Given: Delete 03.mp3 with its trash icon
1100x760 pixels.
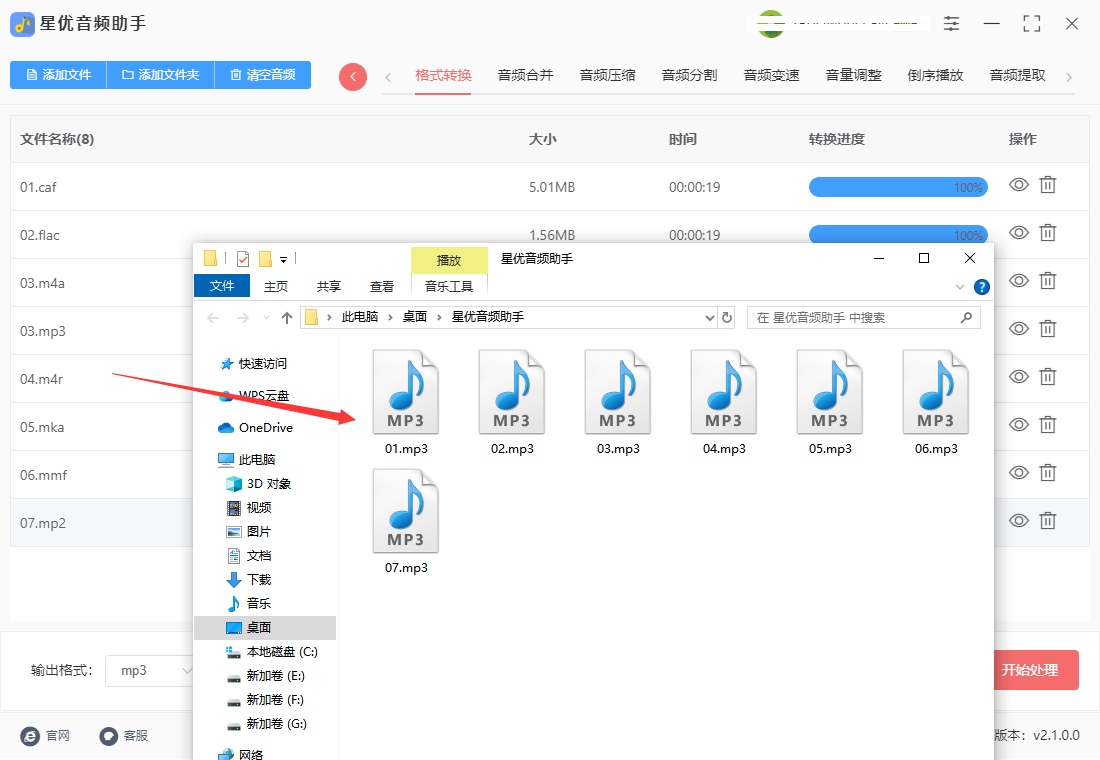Looking at the screenshot, I should click(1047, 328).
